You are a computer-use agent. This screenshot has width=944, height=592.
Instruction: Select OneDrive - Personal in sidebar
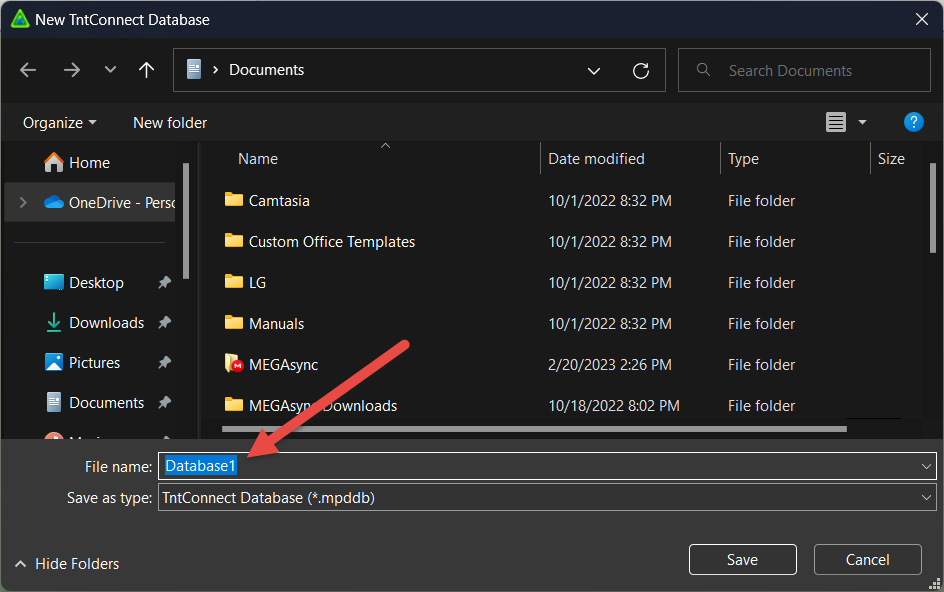(90, 202)
